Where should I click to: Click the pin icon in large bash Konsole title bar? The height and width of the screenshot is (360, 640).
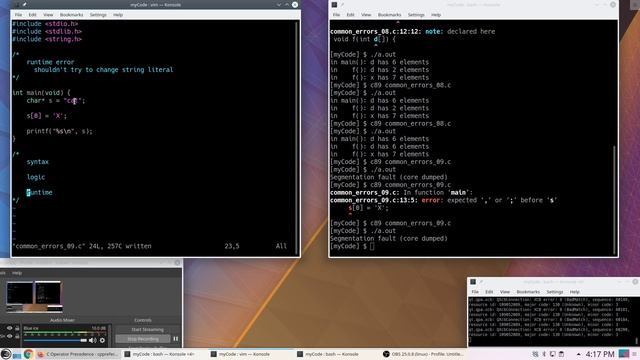[342, 4]
